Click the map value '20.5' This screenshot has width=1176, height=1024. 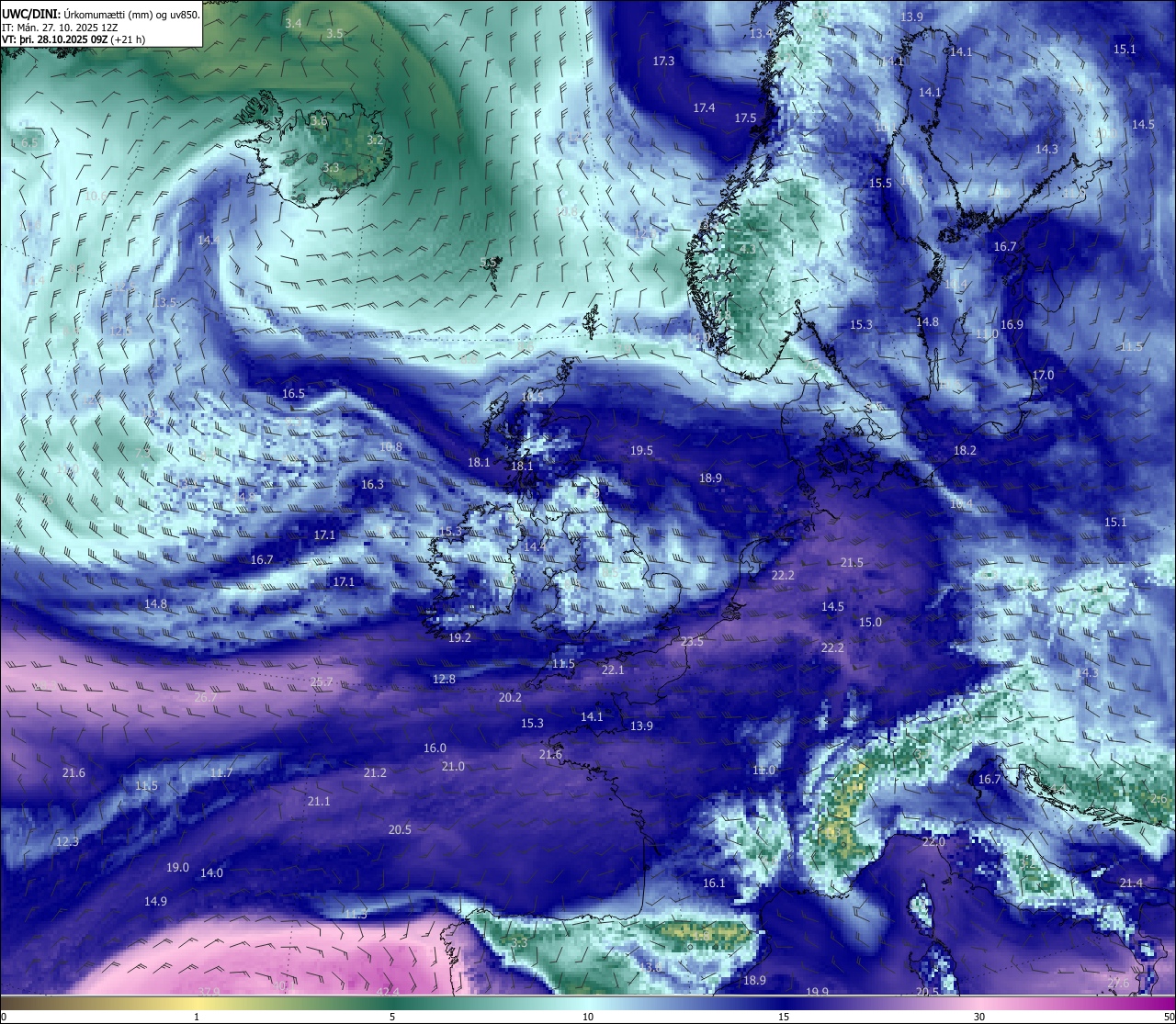tap(400, 830)
